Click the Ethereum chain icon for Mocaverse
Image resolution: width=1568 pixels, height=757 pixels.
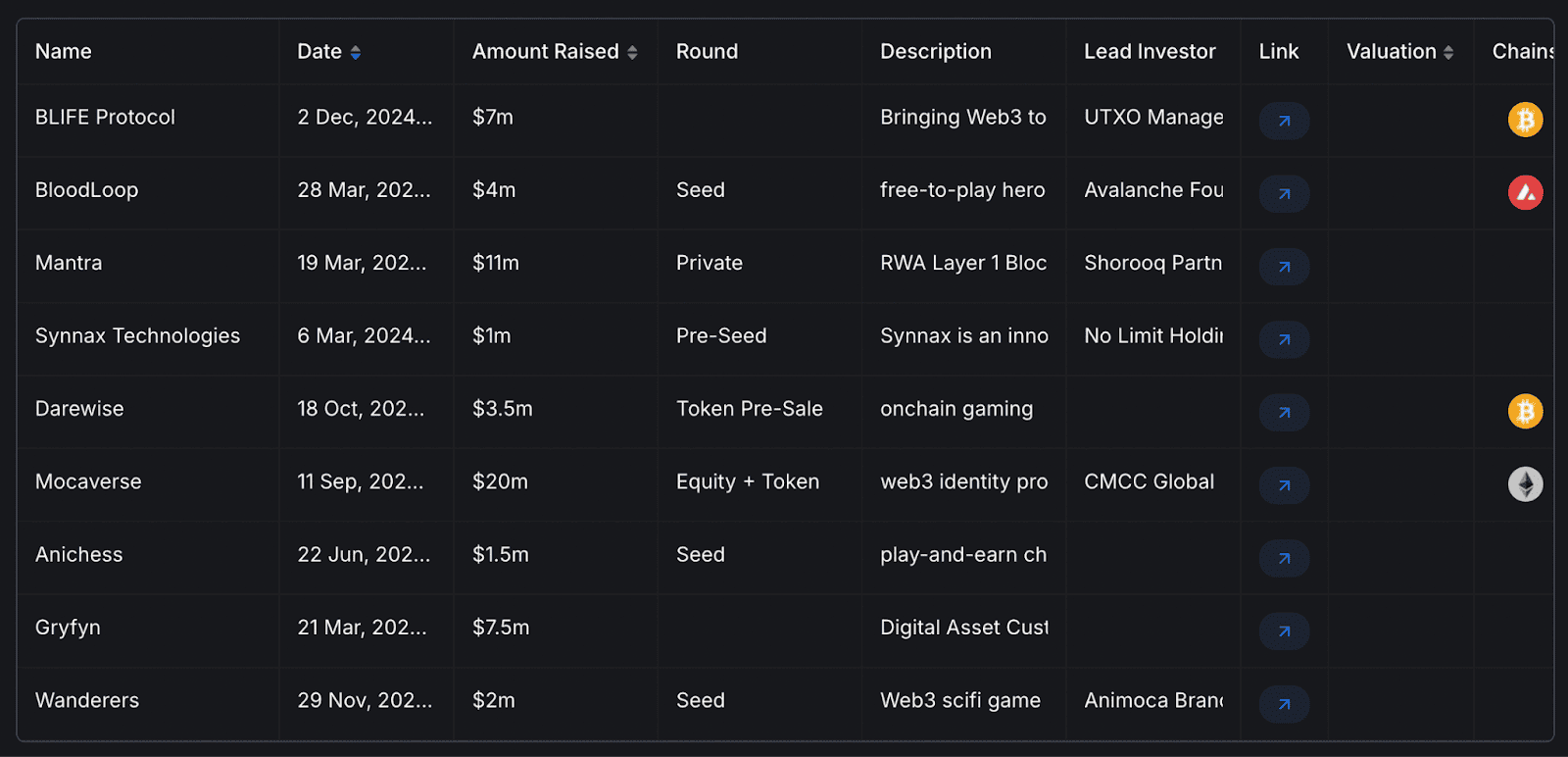1525,484
